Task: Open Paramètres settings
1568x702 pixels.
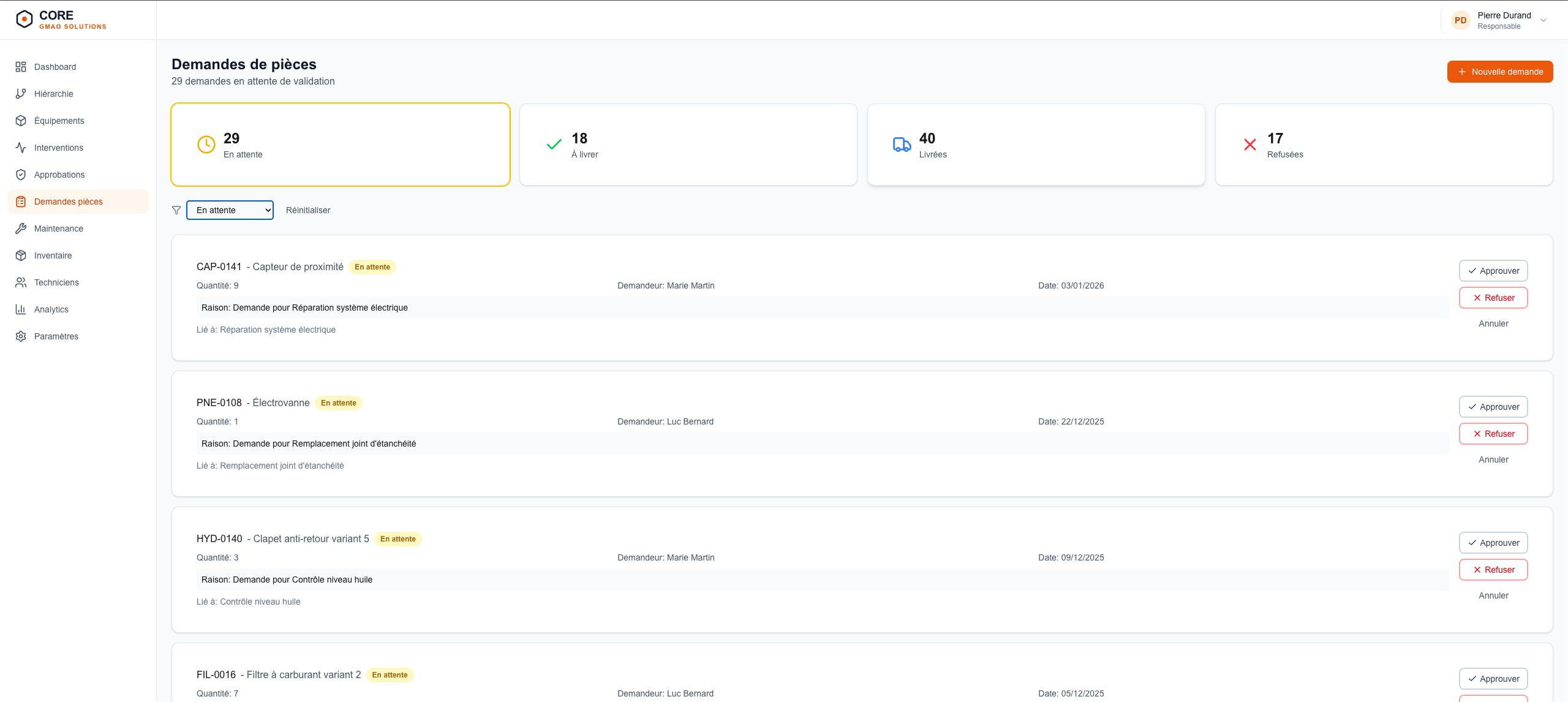Action: tap(78, 336)
